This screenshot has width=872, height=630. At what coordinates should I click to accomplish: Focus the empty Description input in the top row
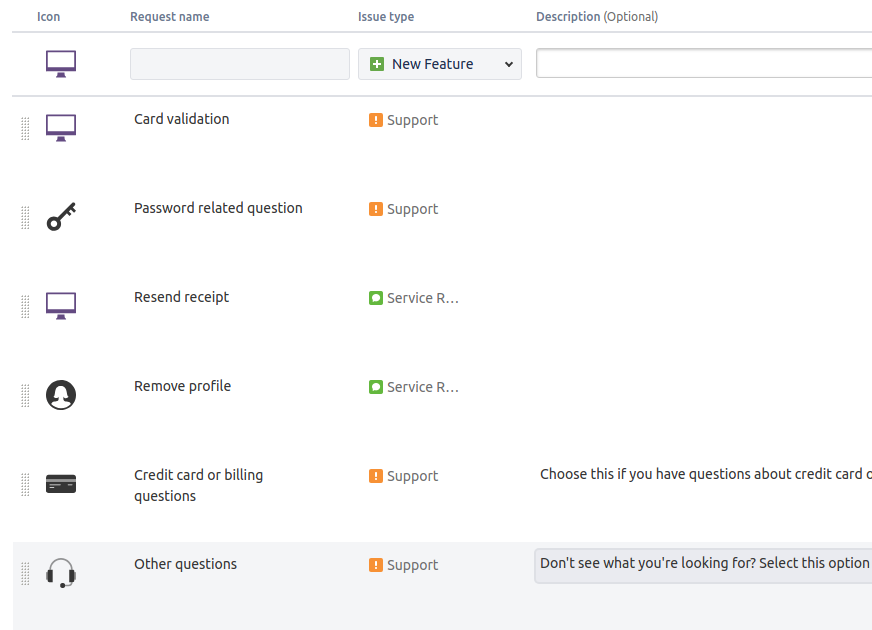[704, 63]
